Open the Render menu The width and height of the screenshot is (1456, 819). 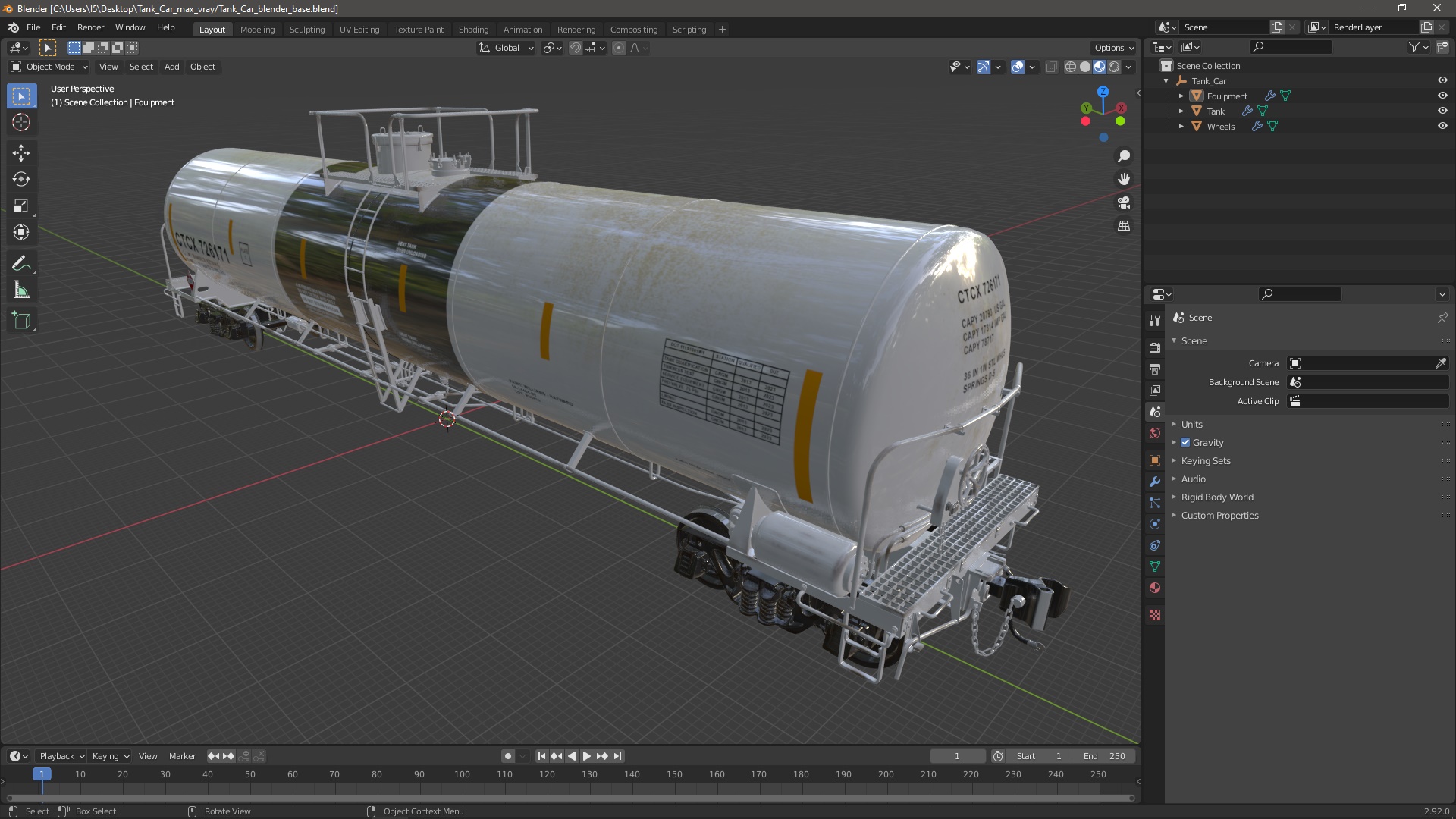pos(90,27)
